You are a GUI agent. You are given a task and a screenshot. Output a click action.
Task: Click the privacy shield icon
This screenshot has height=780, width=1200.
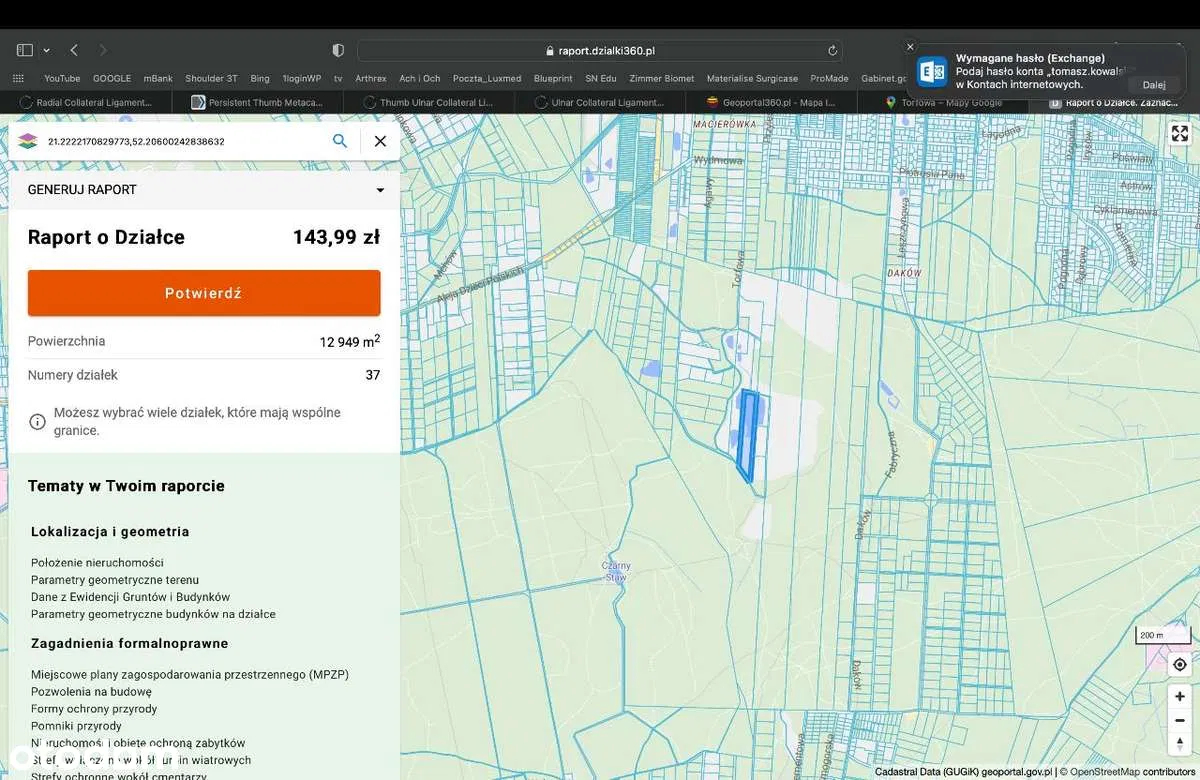point(338,50)
